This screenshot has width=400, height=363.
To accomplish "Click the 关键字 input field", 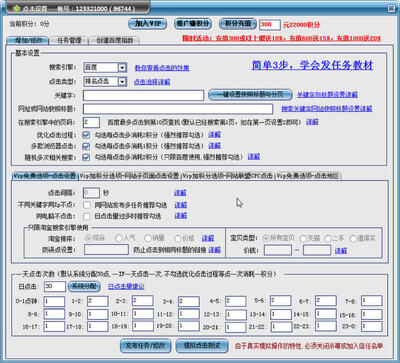I will point(143,95).
